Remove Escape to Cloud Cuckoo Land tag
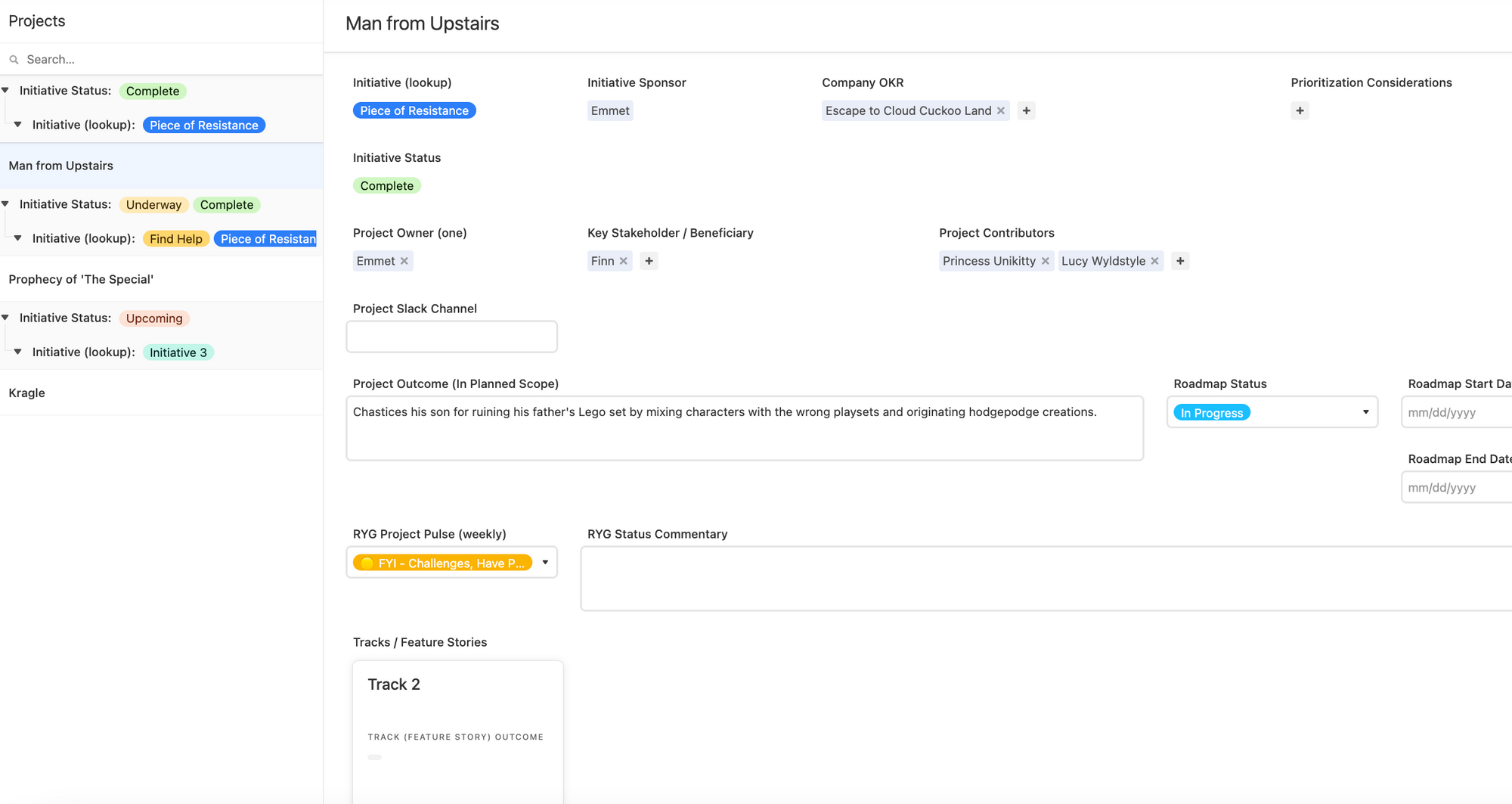Viewport: 1512px width, 804px height. pyautogui.click(x=1001, y=110)
